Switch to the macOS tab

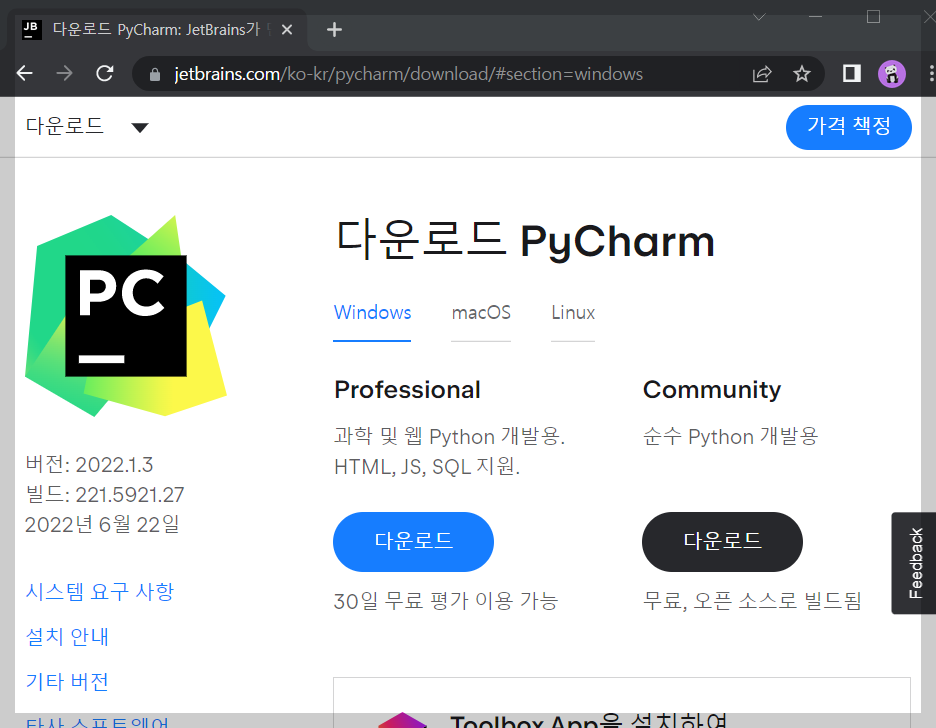tap(481, 313)
